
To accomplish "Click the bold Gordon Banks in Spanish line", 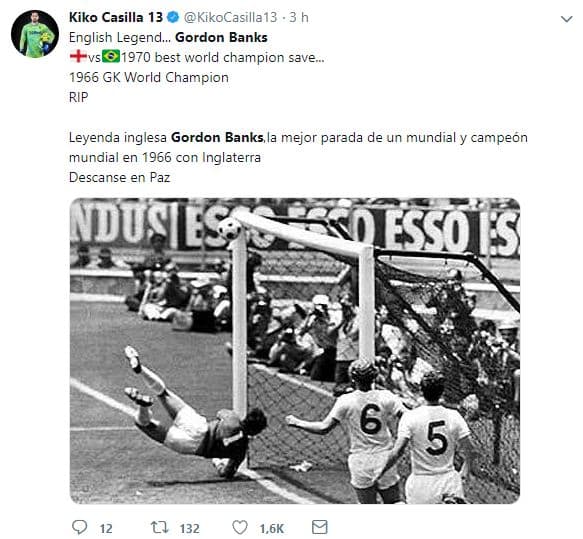I will [217, 138].
